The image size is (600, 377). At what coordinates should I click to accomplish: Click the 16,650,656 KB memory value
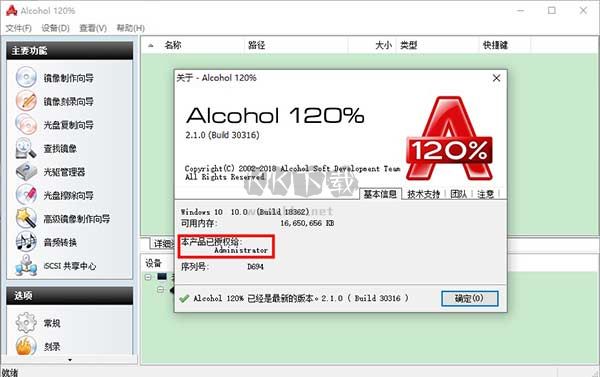[x=307, y=223]
